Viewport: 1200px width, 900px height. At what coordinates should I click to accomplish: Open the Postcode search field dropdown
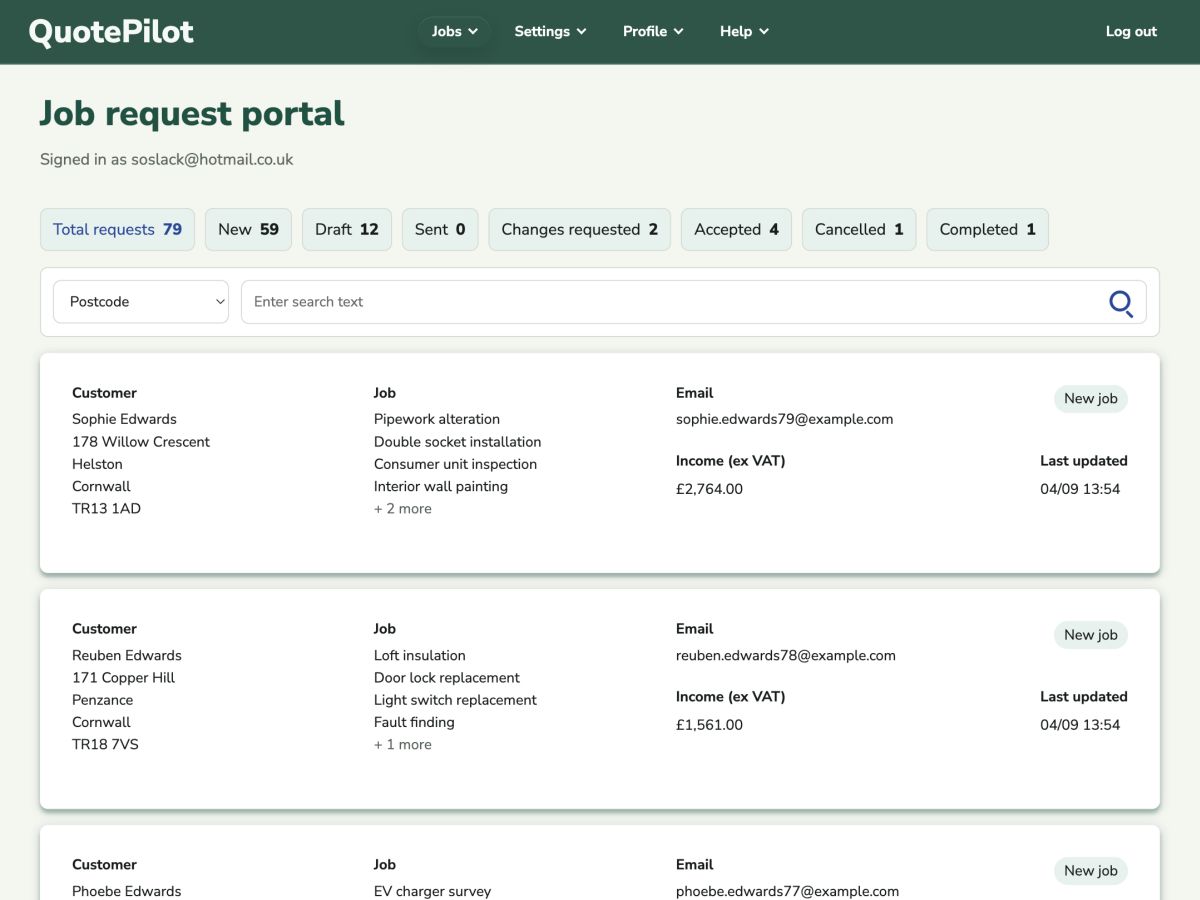pos(141,302)
